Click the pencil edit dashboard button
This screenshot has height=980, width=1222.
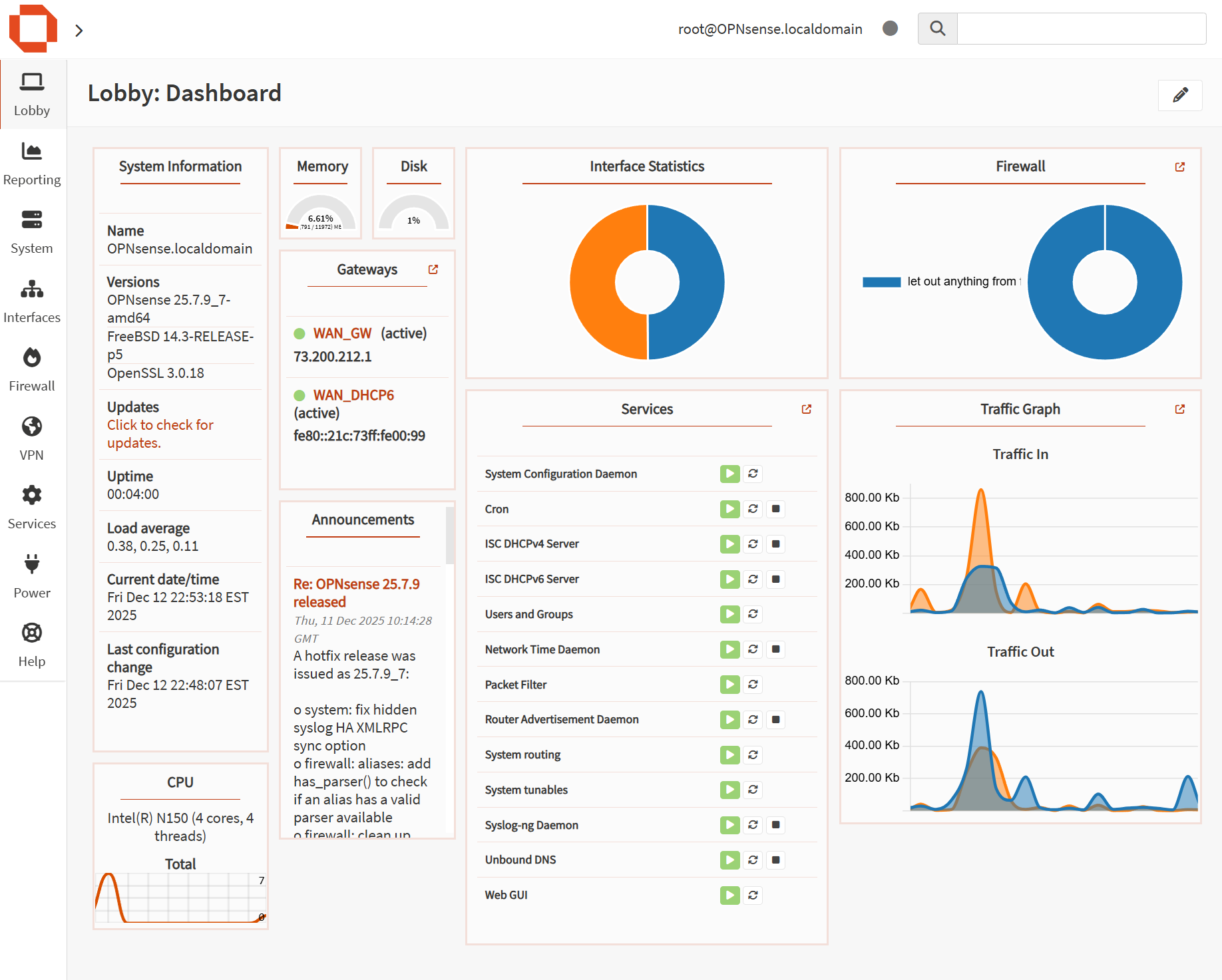(x=1179, y=95)
